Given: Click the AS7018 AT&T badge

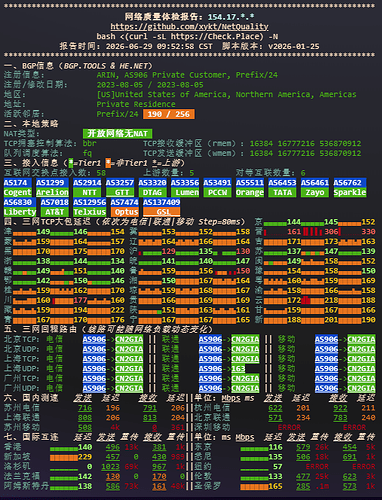Looking at the screenshot, I should point(55,207).
